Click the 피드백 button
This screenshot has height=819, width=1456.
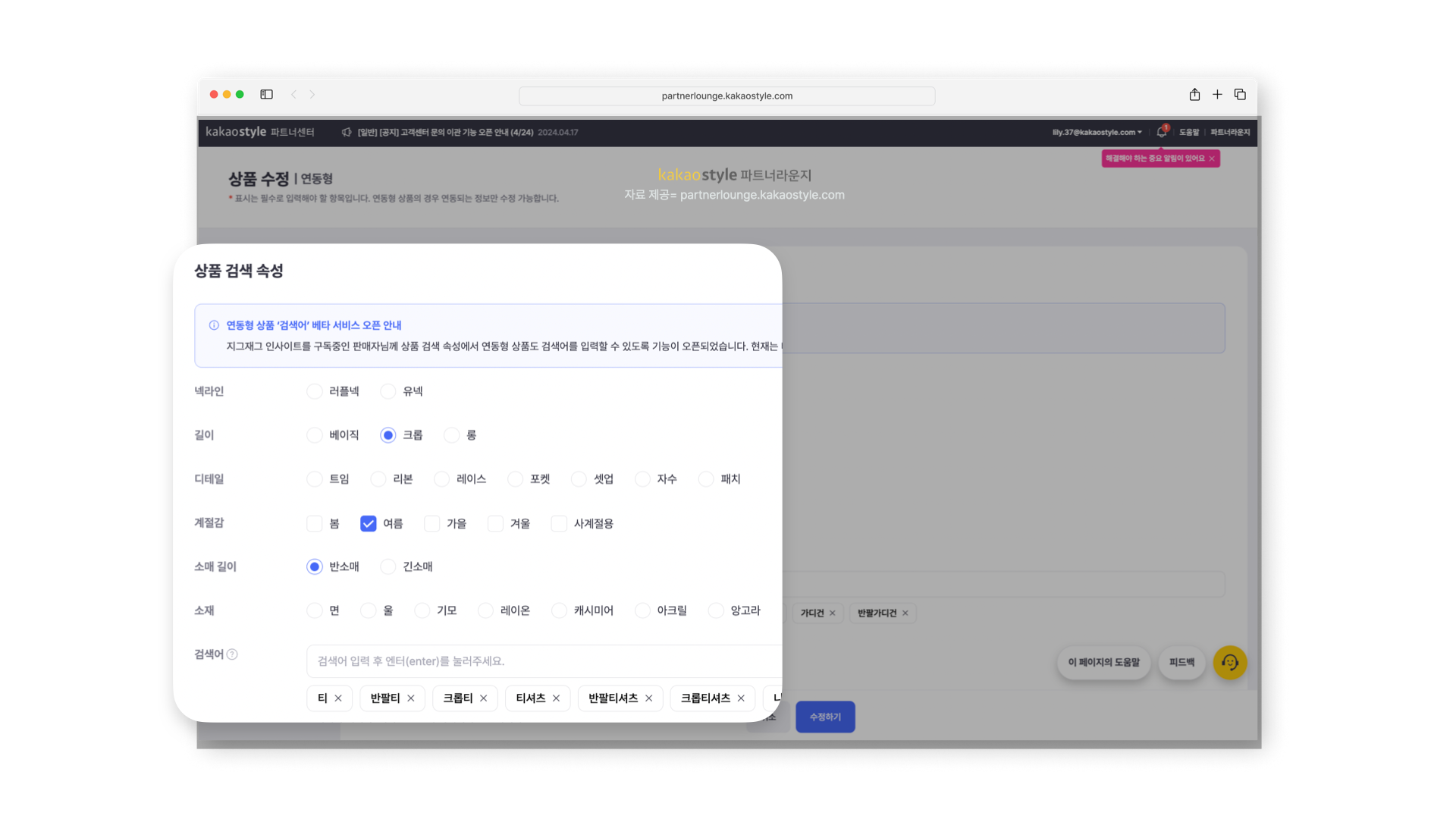[x=1181, y=663]
